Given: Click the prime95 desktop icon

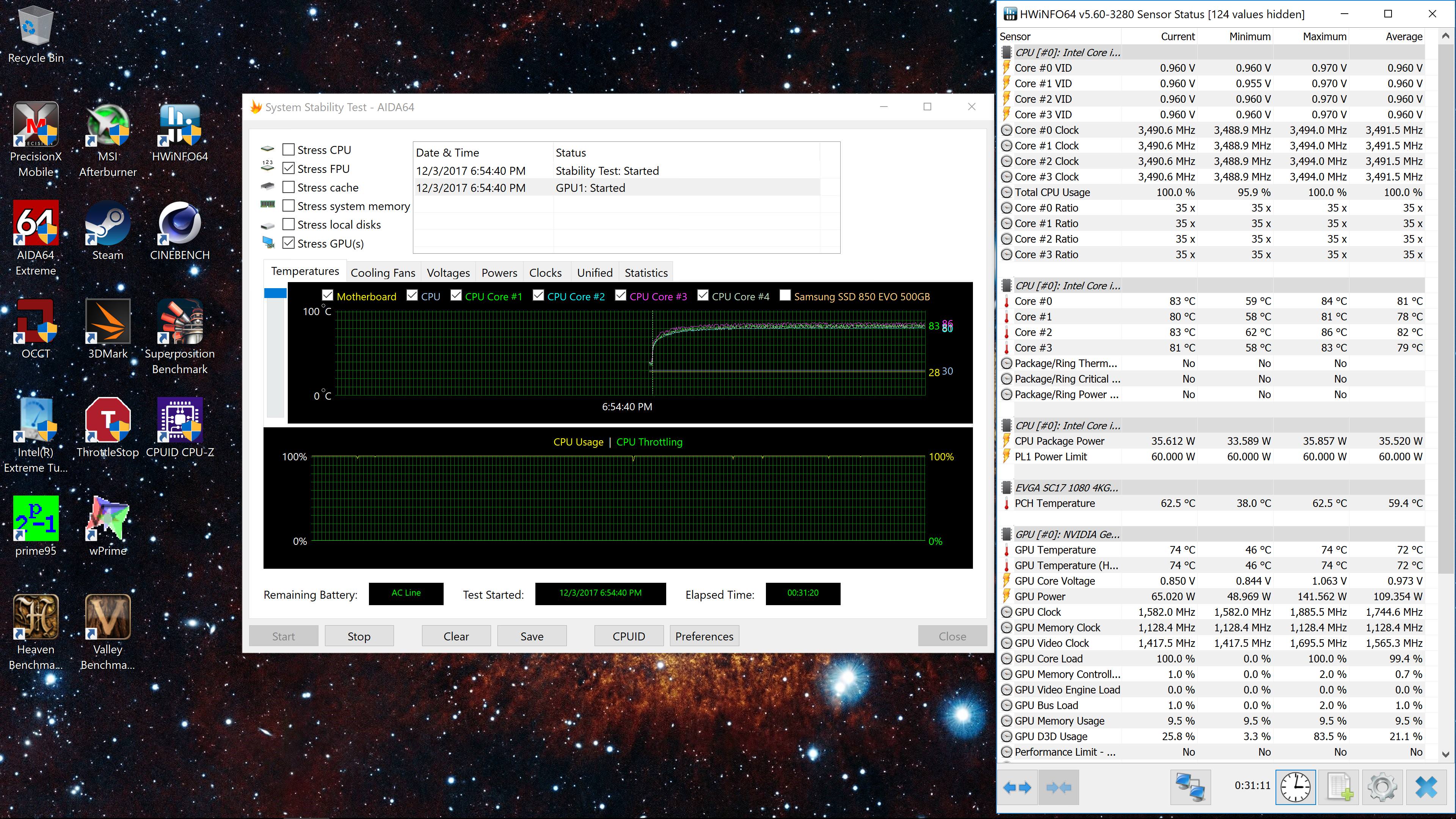Looking at the screenshot, I should 36,526.
